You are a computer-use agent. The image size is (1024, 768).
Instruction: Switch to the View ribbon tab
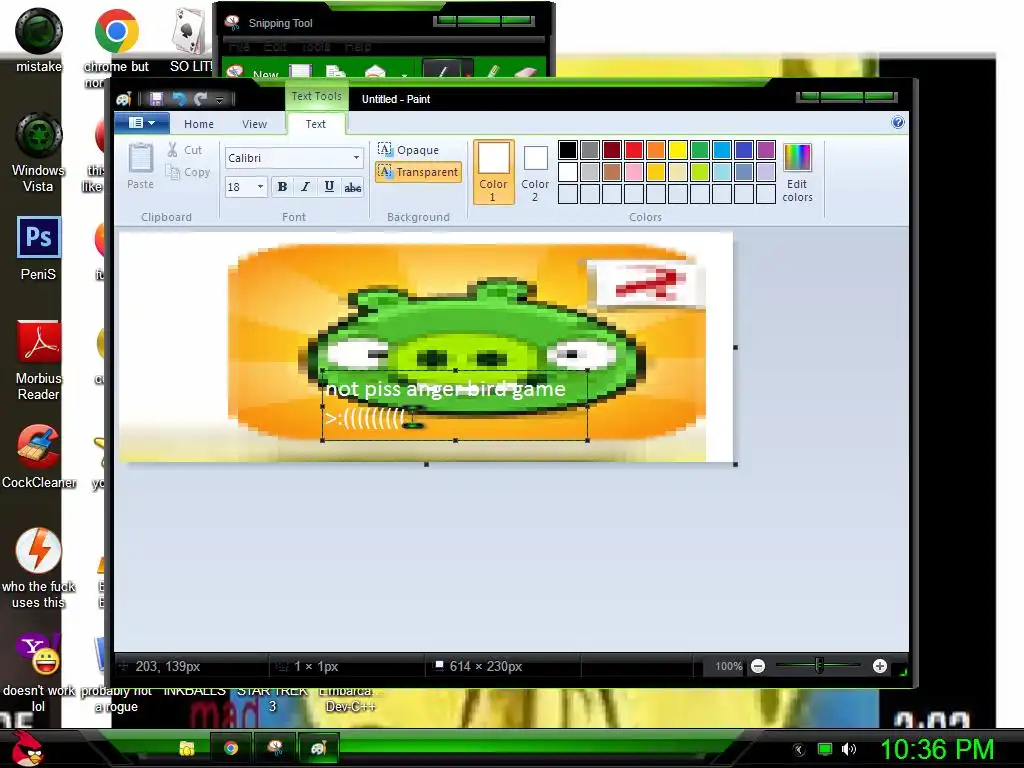click(254, 123)
